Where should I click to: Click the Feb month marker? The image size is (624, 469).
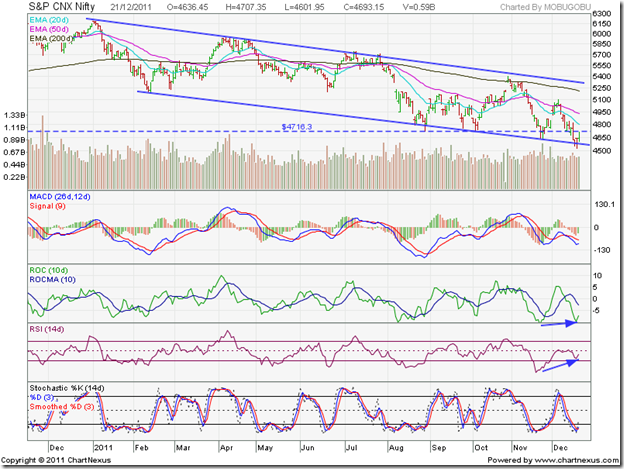[x=141, y=448]
